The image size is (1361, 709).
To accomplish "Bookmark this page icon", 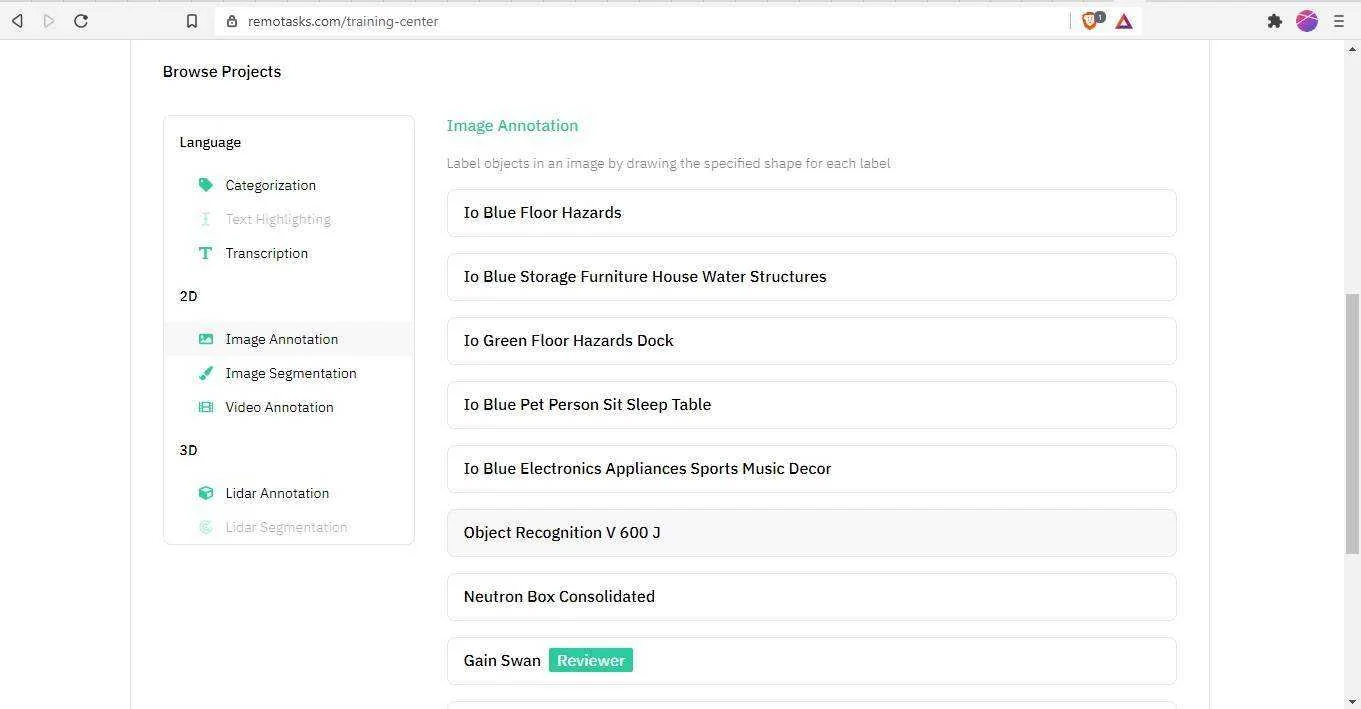I will click(192, 21).
